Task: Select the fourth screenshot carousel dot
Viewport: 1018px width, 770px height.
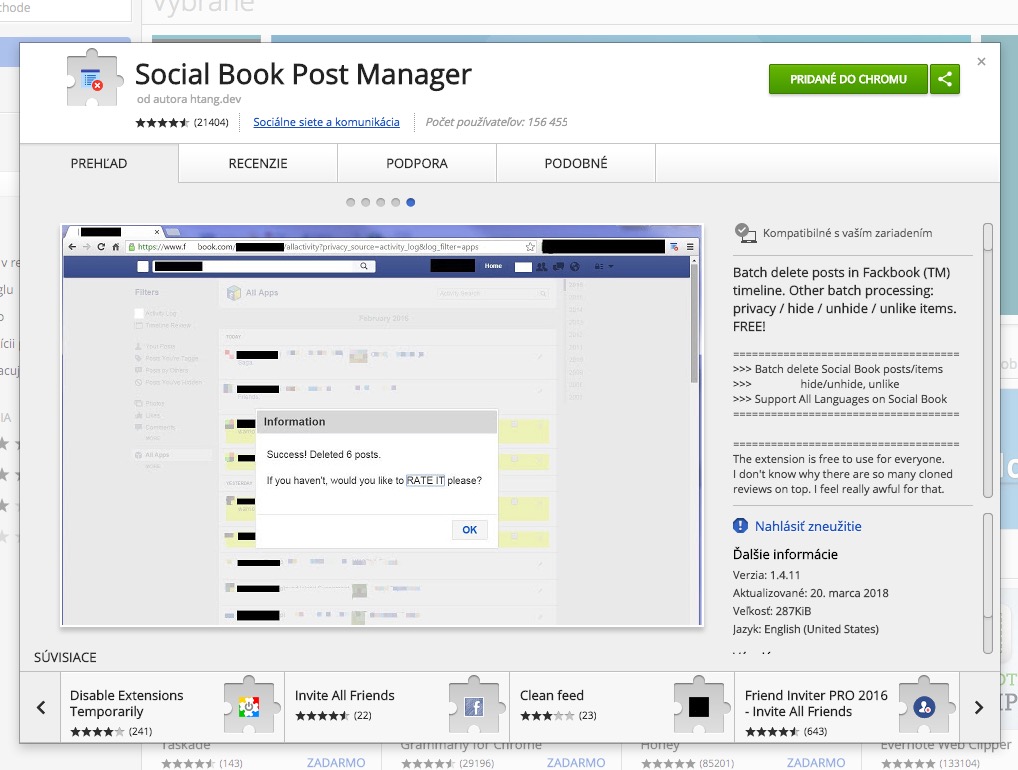Action: [x=395, y=203]
